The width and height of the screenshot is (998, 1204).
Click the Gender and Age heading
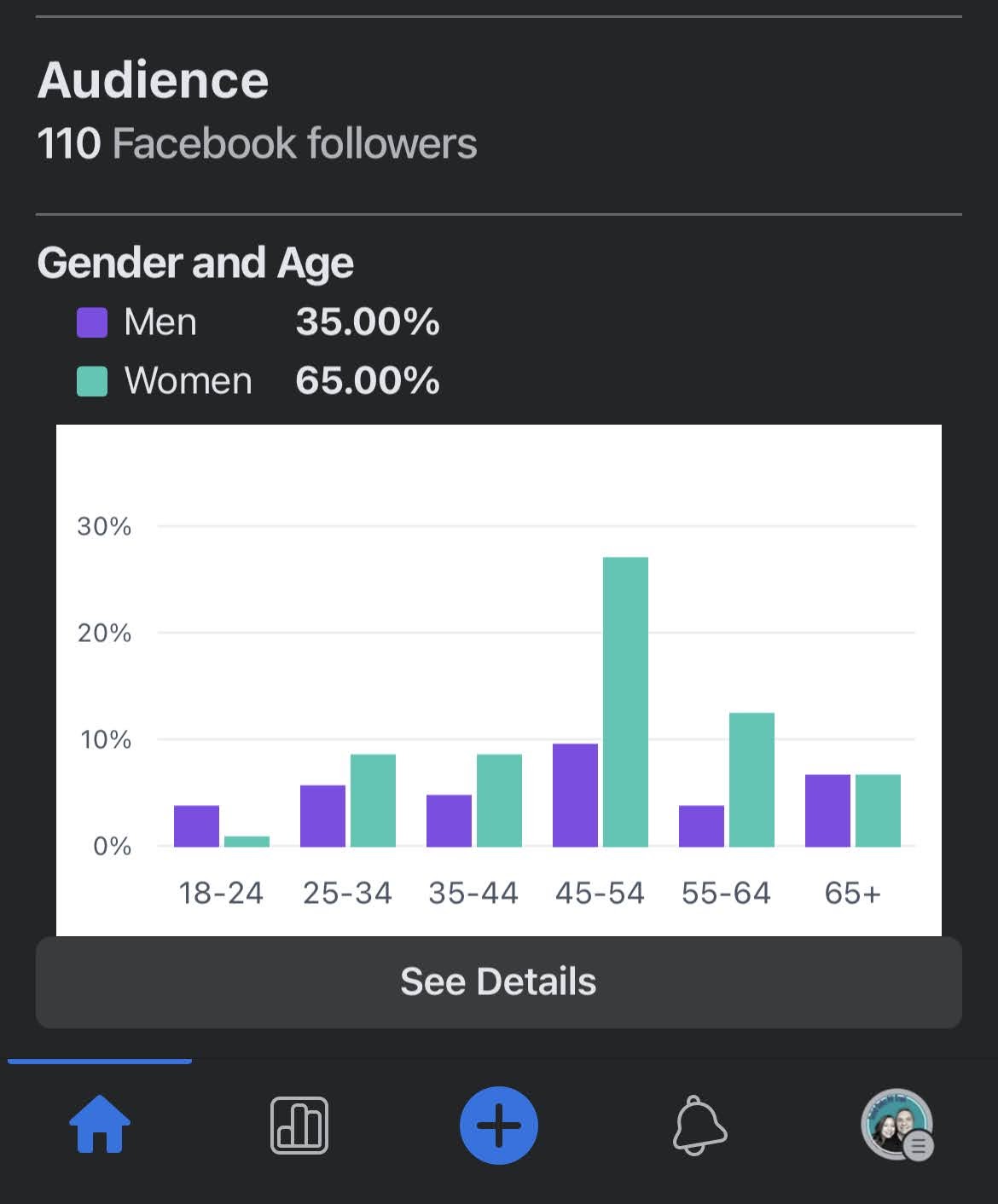(195, 263)
